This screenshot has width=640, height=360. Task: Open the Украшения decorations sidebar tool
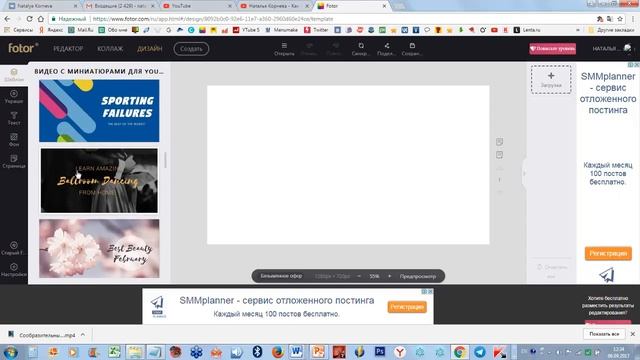[x=14, y=97]
